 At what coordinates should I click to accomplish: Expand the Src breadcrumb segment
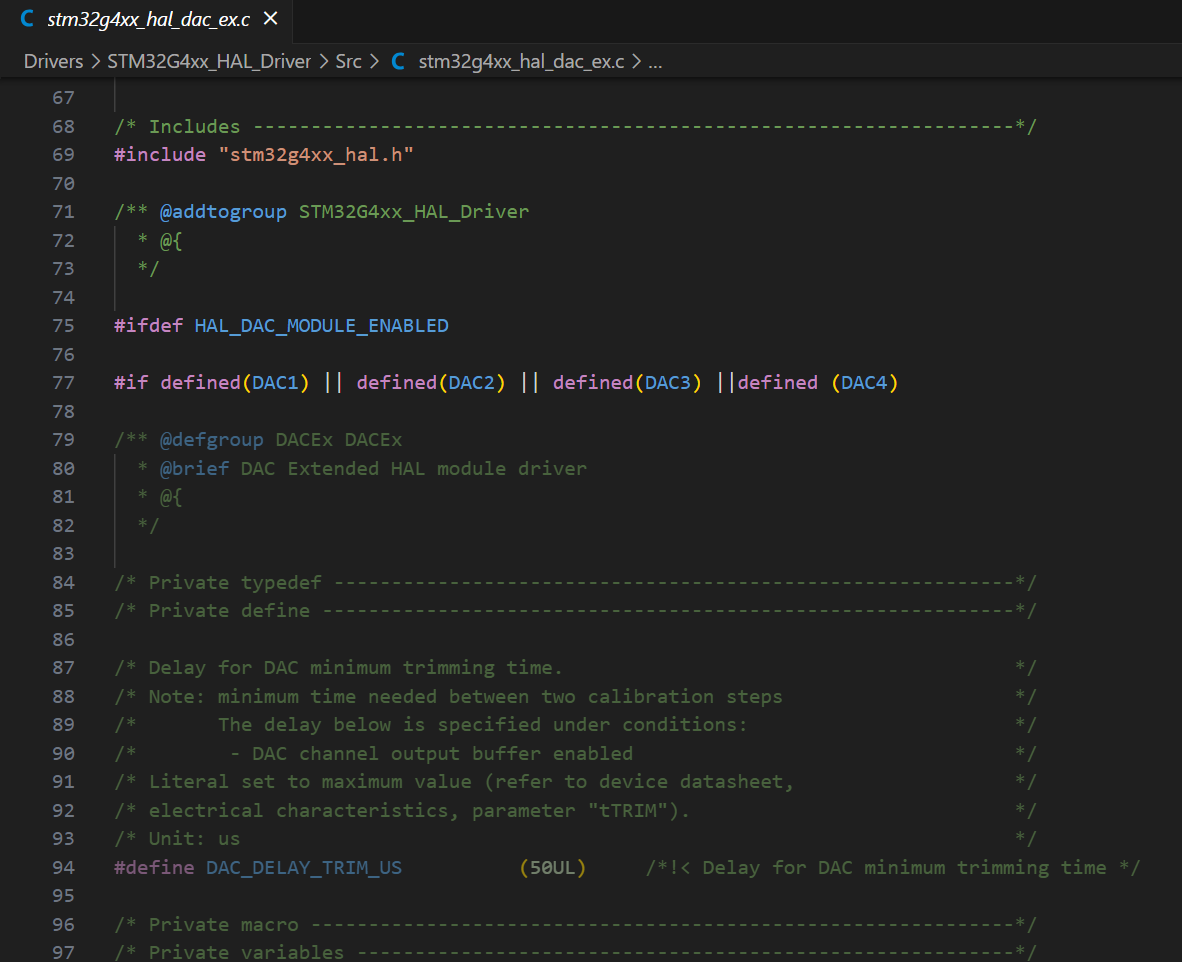(x=348, y=61)
